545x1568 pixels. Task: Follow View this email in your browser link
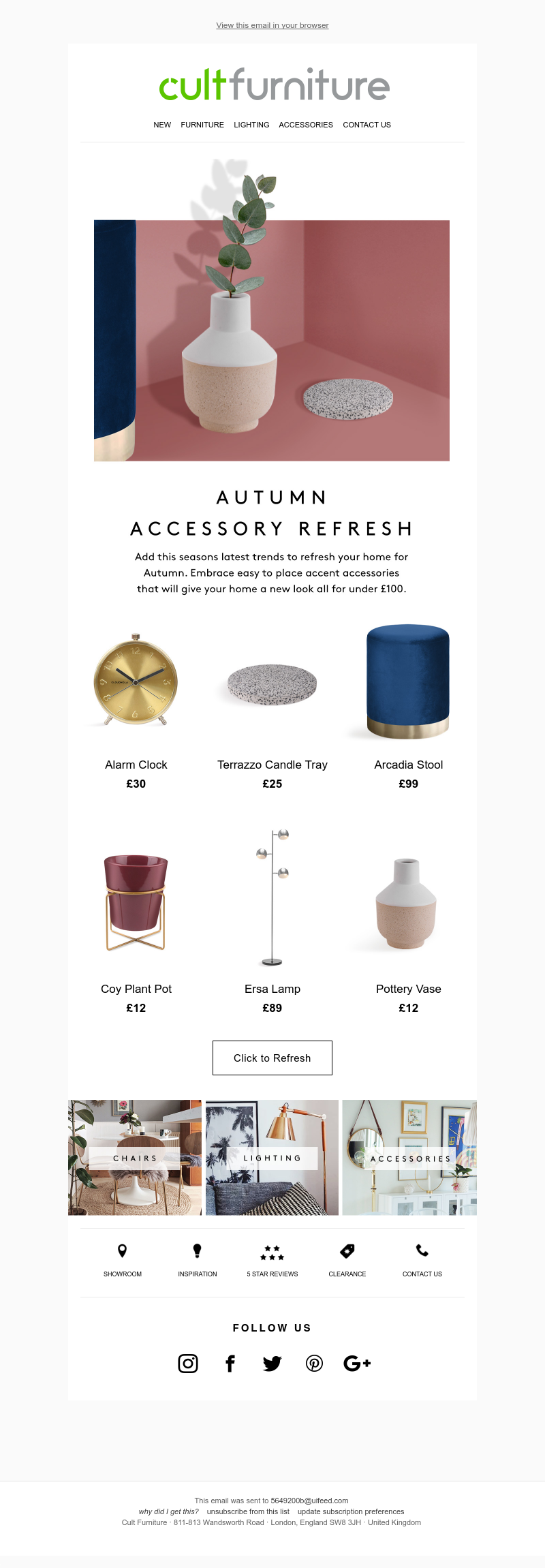(x=272, y=25)
